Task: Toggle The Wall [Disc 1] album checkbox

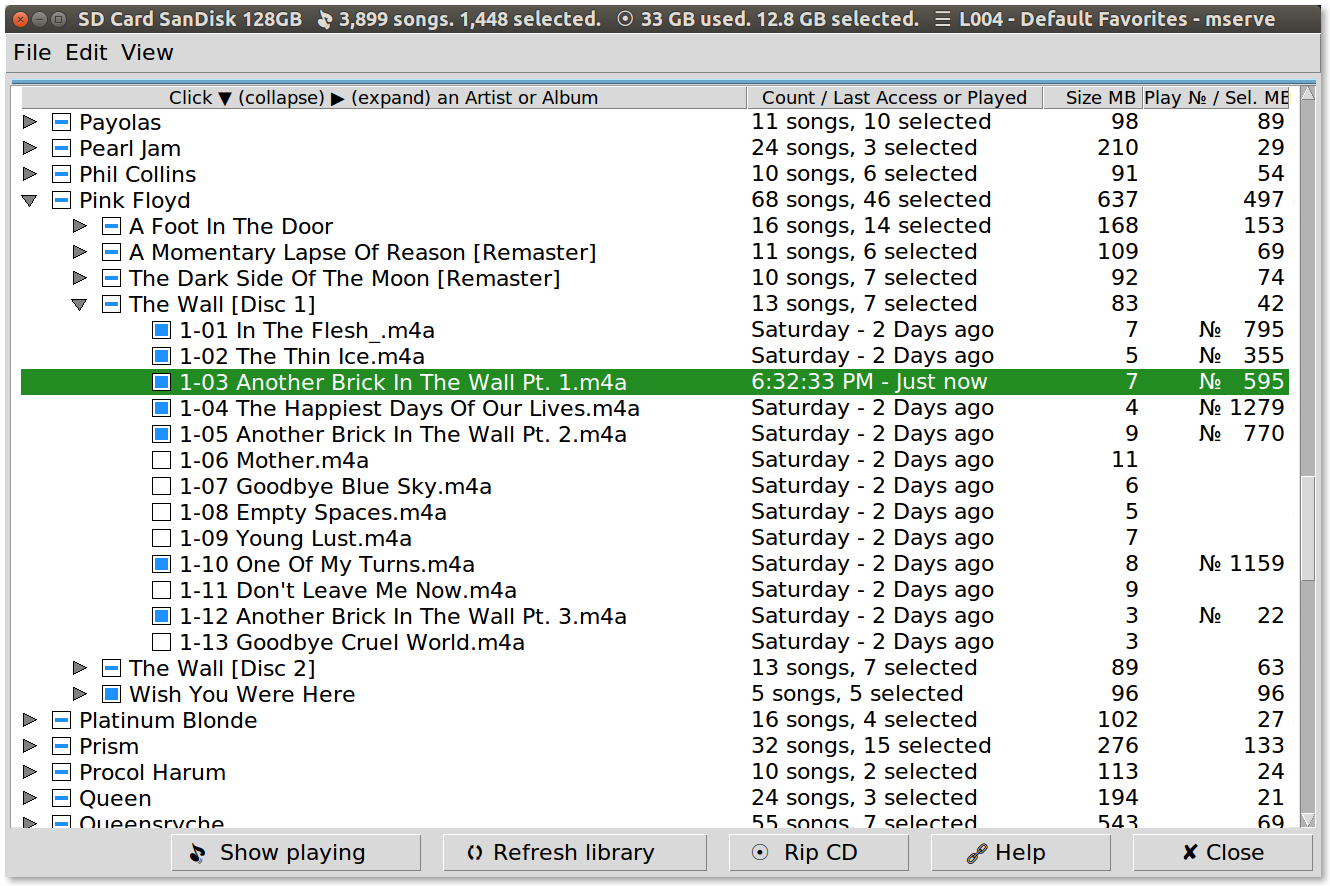Action: coord(111,304)
